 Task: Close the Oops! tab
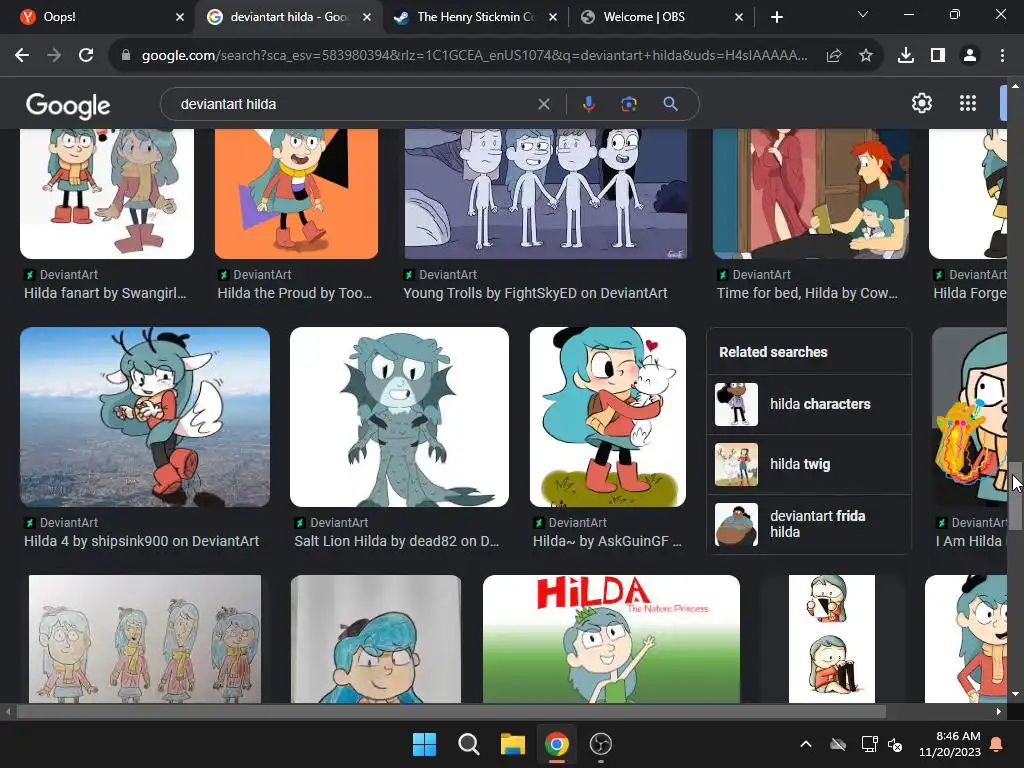[180, 17]
